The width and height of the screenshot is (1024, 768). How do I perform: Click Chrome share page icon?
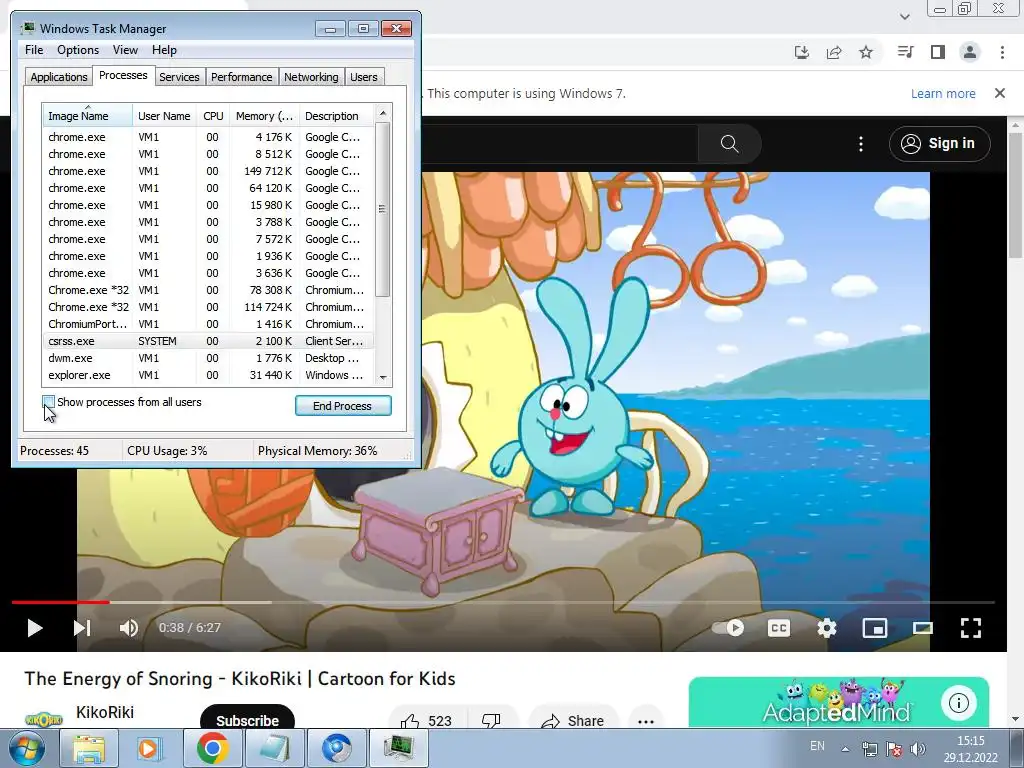834,52
